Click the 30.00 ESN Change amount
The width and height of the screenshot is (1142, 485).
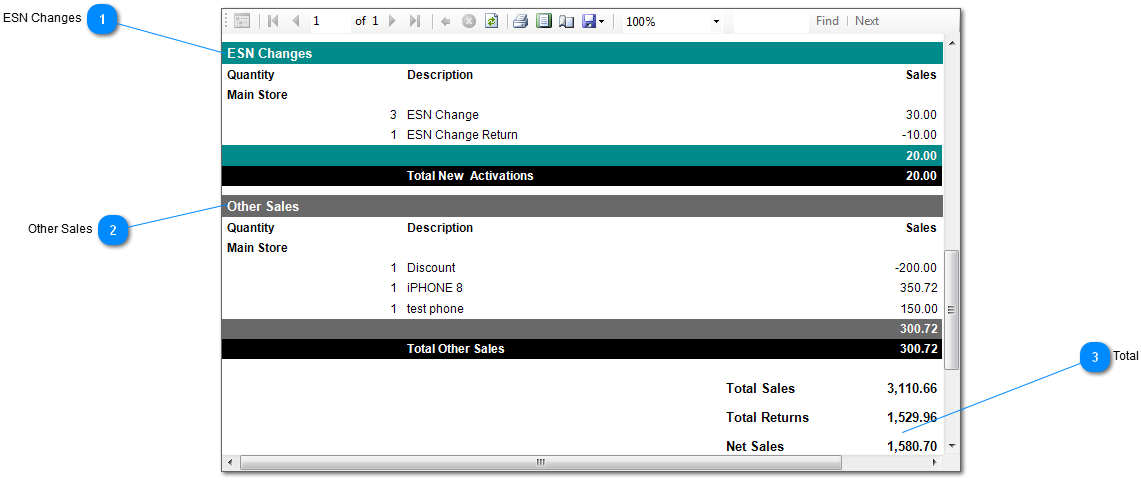click(921, 114)
